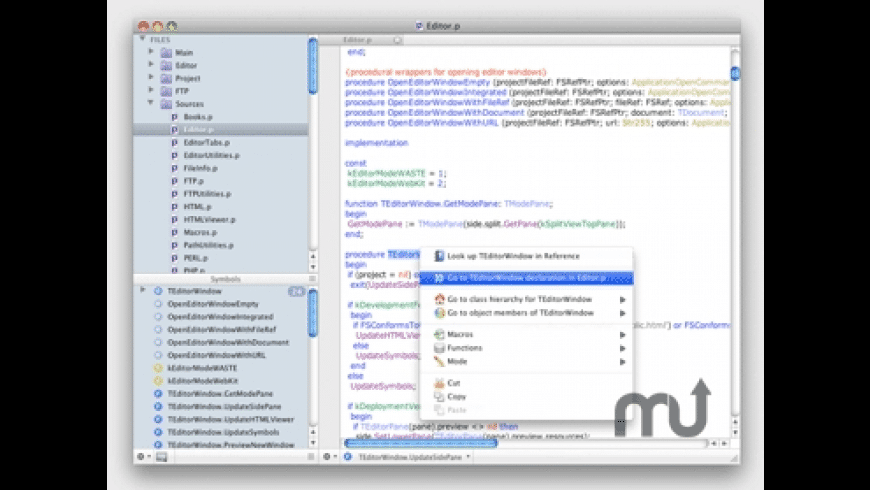Click the Symbols panel header
Screen dimensions: 870x490
225,279
